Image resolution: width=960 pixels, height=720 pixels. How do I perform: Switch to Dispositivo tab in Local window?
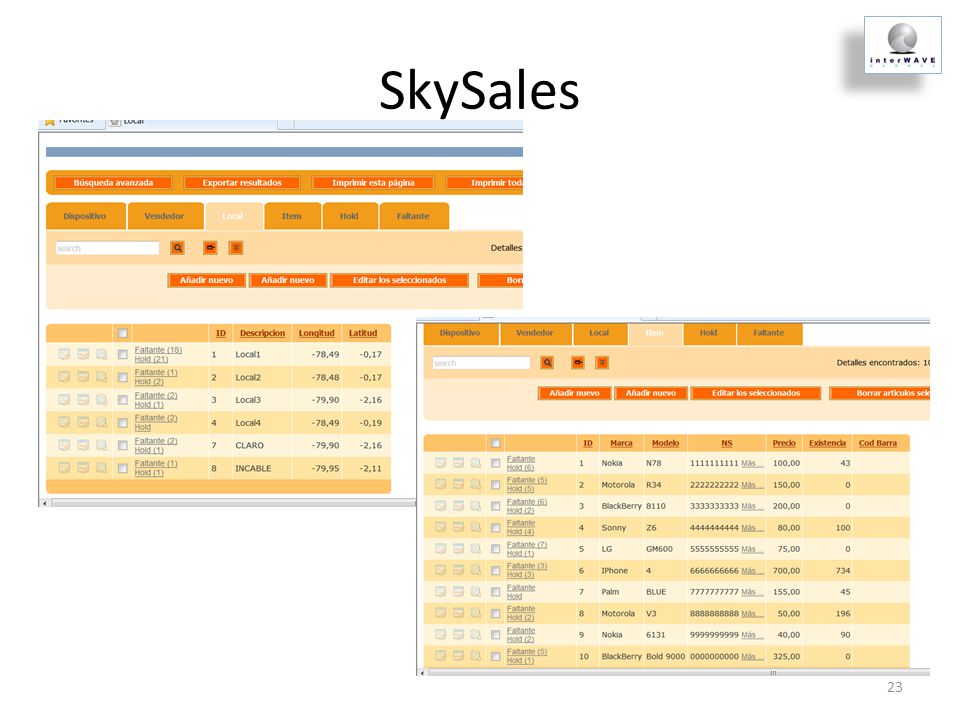85,216
